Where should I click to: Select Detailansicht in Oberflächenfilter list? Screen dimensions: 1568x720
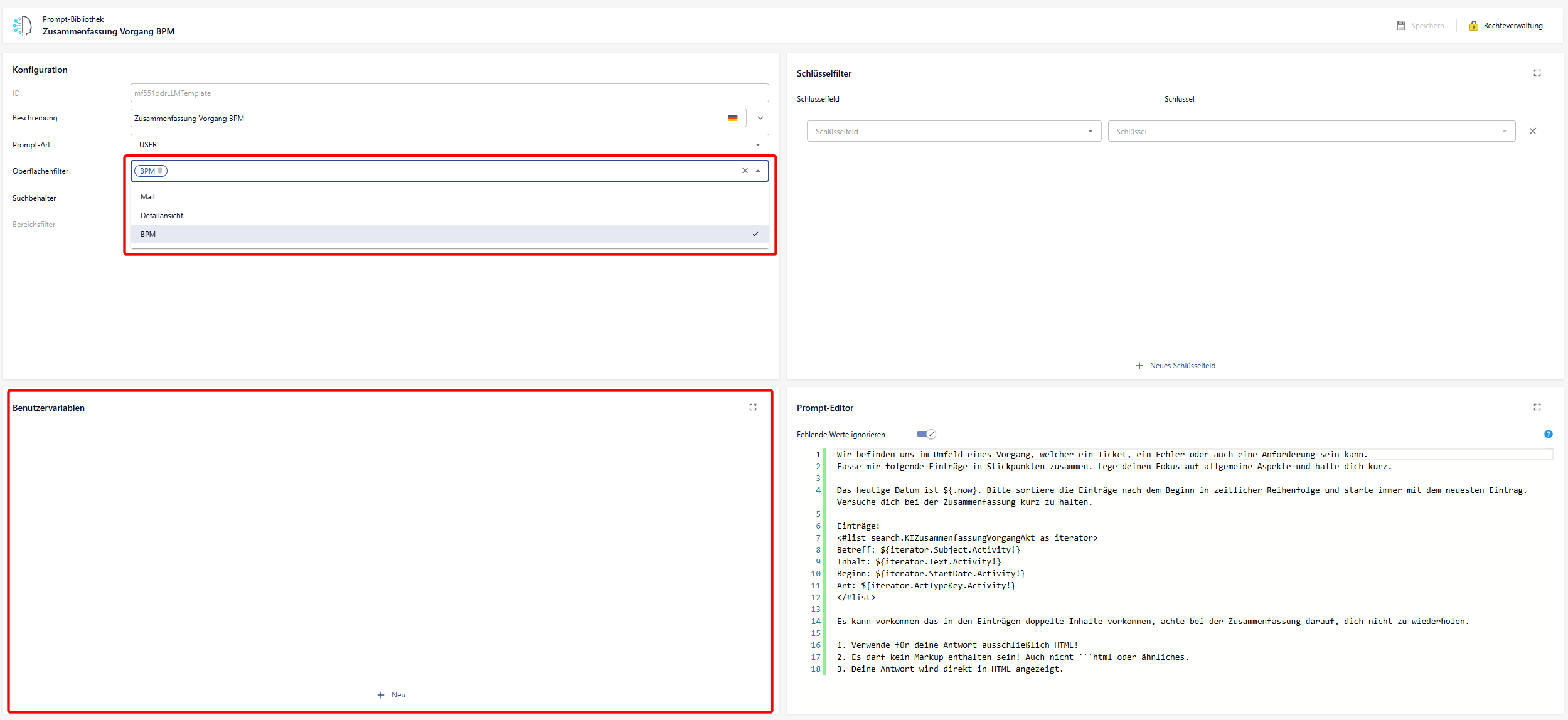tap(162, 216)
